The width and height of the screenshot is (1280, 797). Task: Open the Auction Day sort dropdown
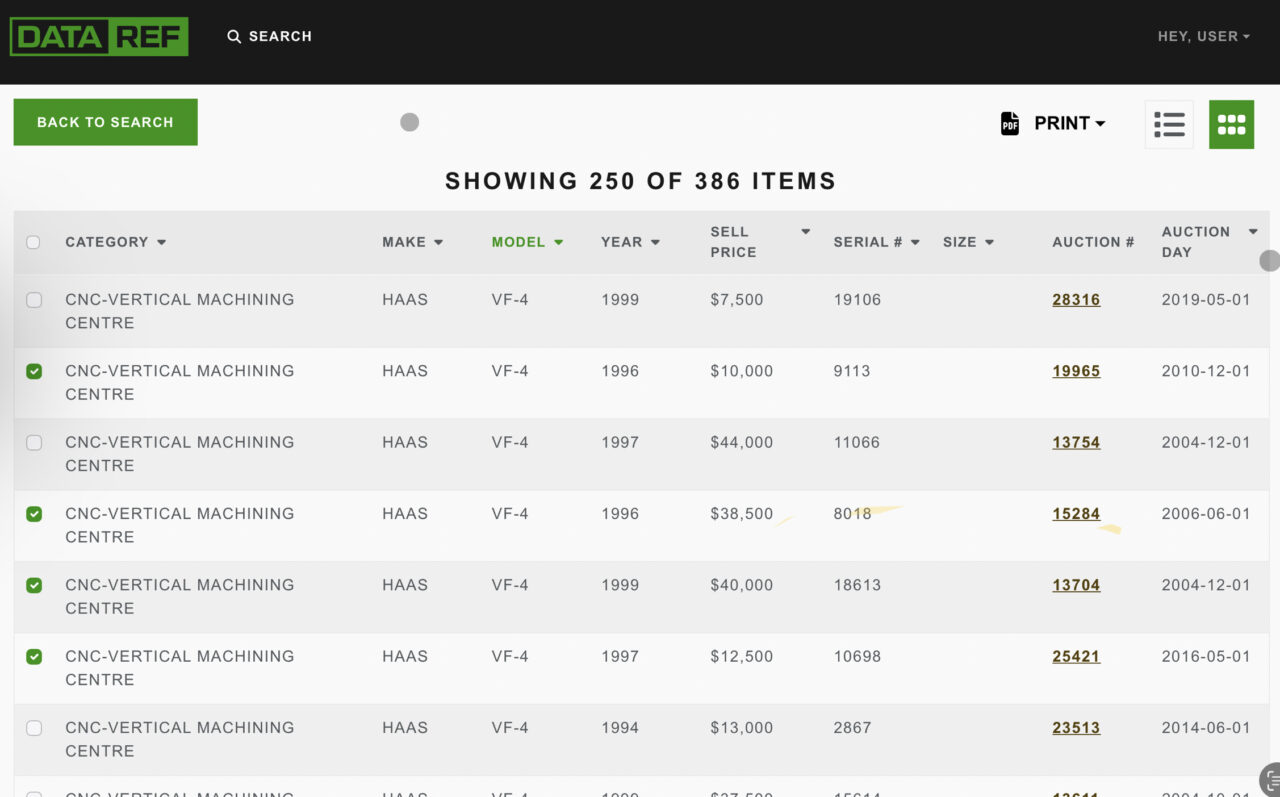click(x=1252, y=230)
